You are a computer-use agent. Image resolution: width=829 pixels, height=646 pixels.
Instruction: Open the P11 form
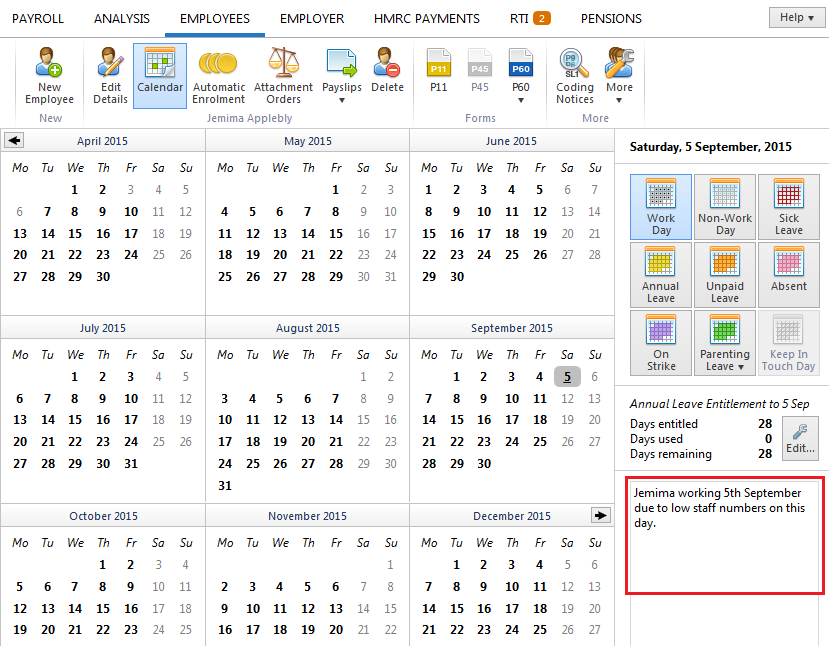tap(438, 70)
